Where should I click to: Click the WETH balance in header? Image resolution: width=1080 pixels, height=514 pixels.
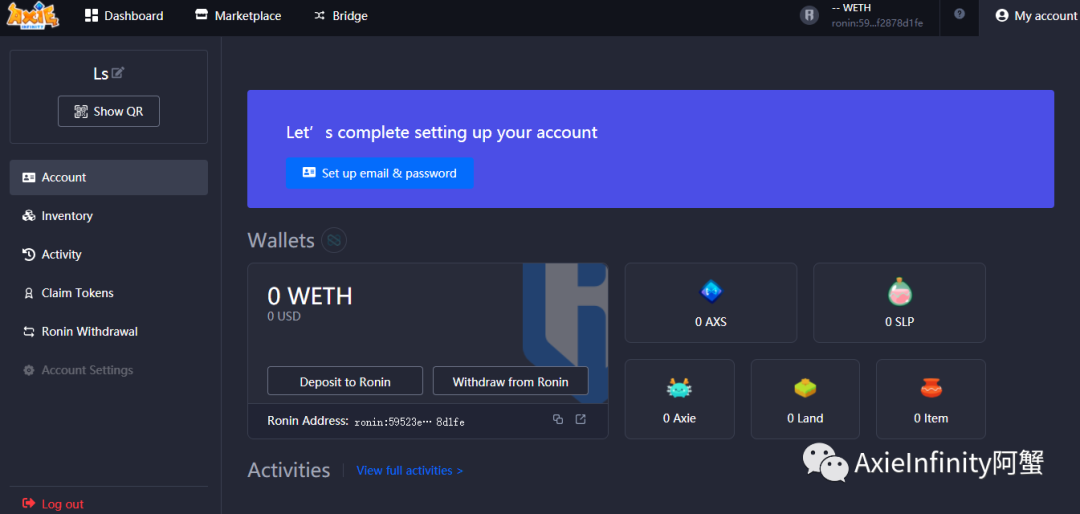851,8
